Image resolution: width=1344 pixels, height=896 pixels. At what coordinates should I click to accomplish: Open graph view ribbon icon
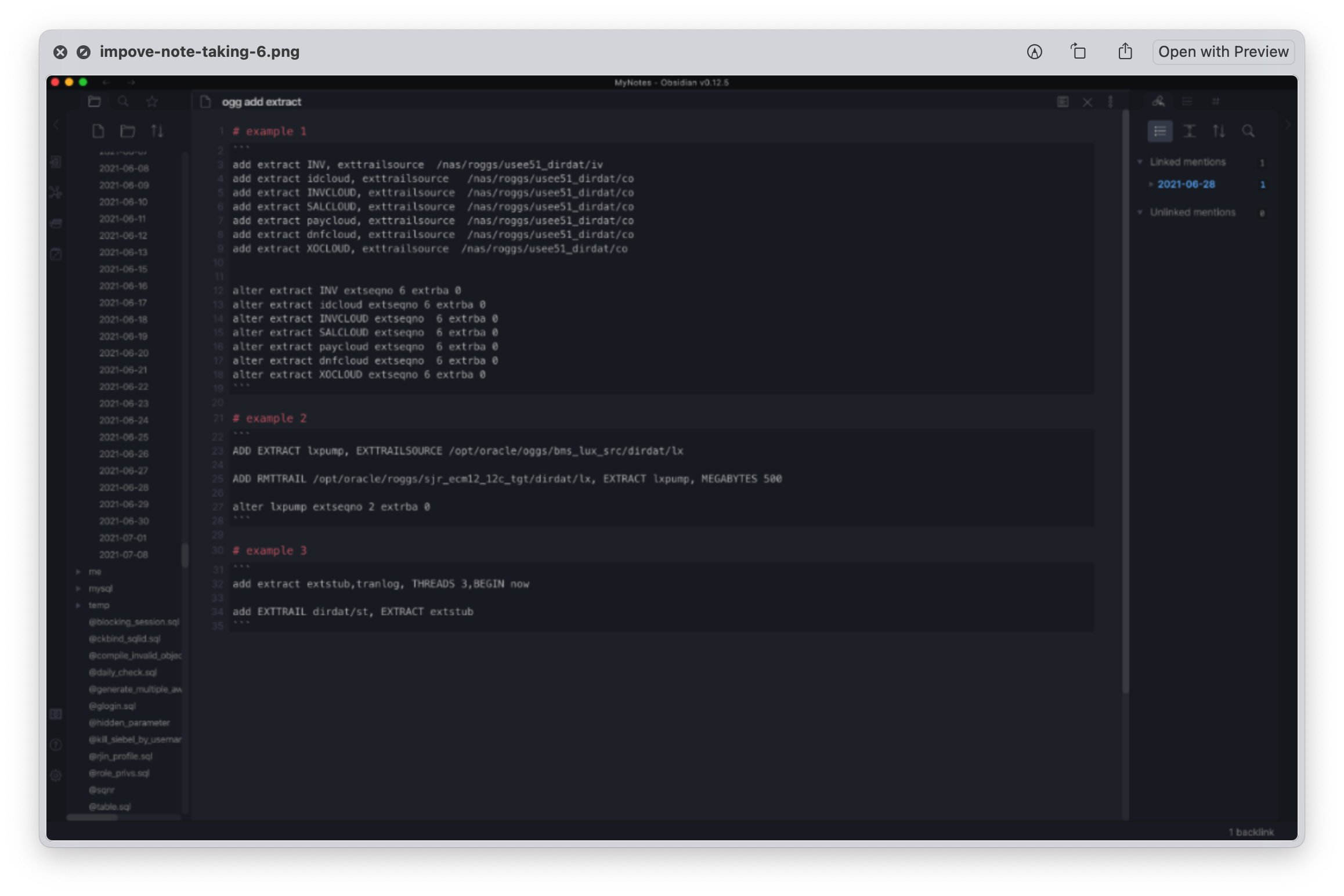[56, 193]
